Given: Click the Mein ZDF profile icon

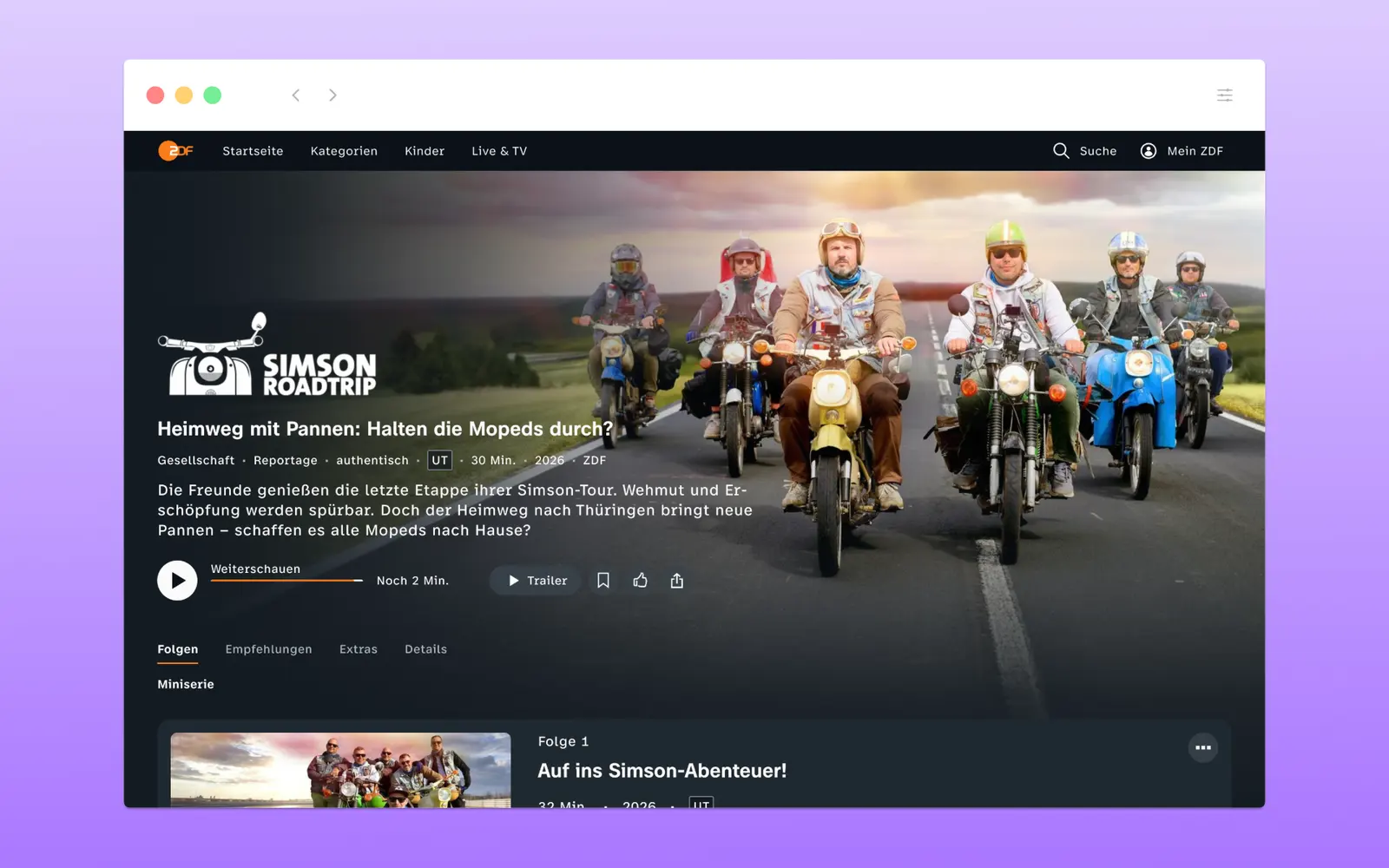Looking at the screenshot, I should tap(1149, 151).
